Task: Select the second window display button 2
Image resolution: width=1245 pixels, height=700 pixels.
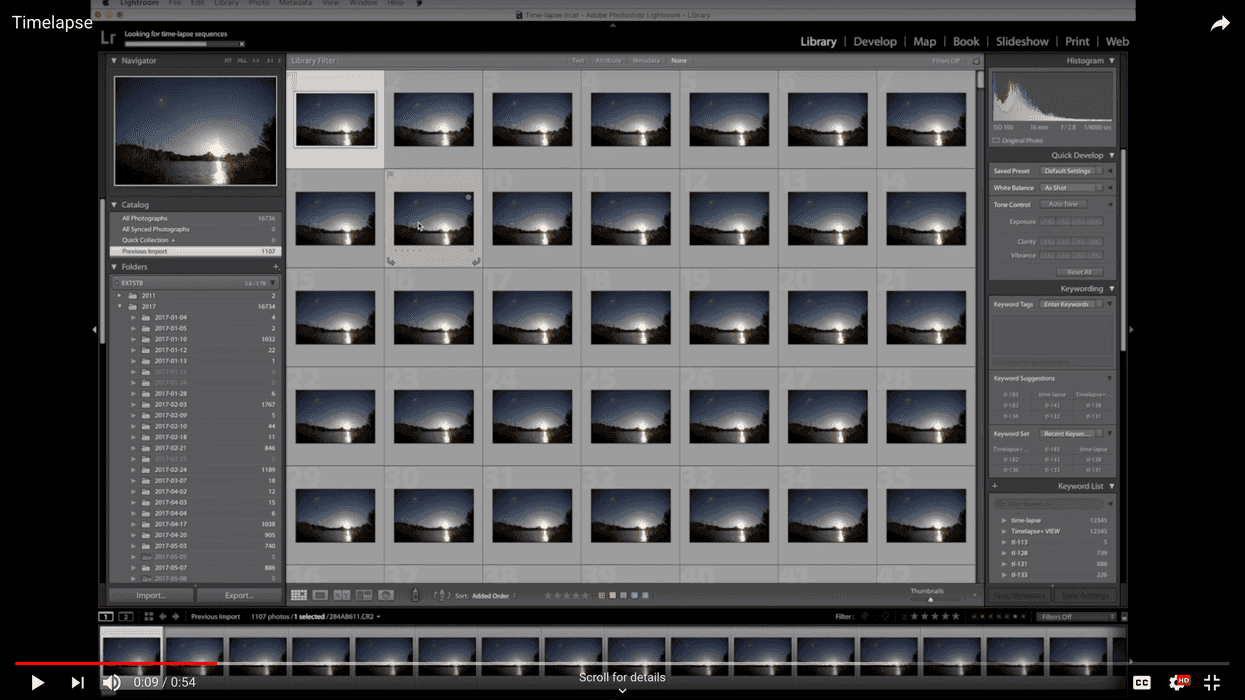Action: pyautogui.click(x=126, y=617)
